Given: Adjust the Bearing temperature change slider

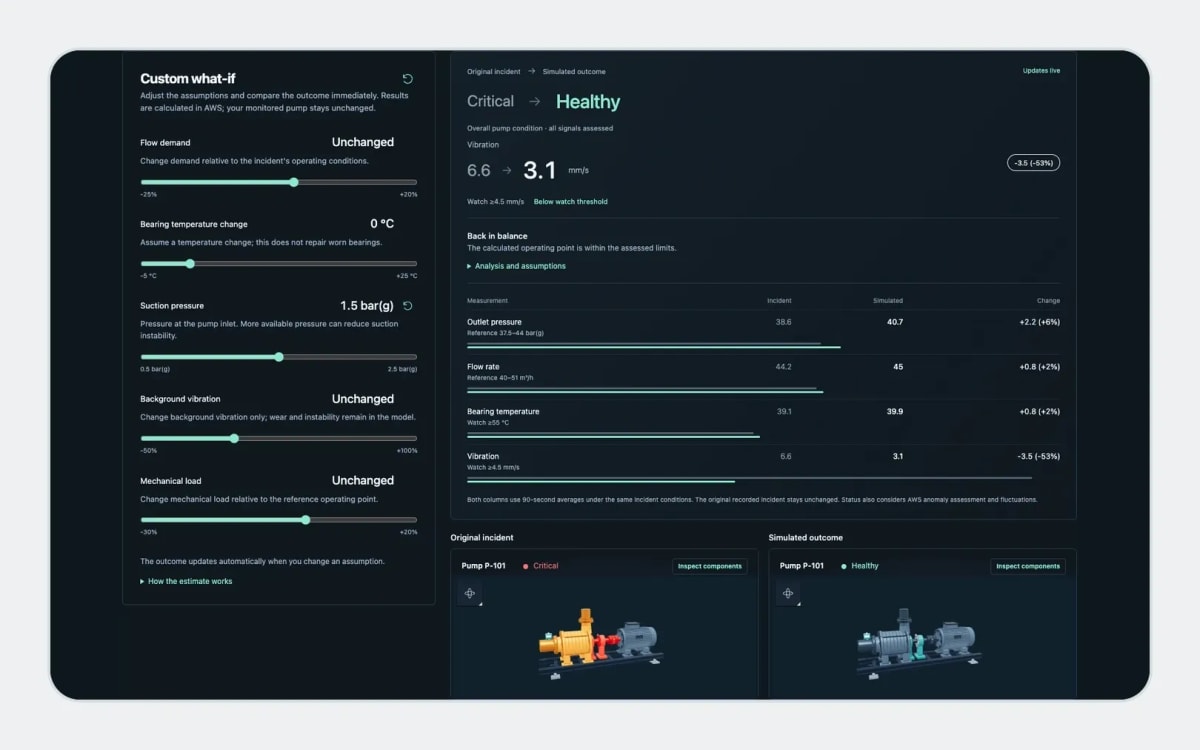Looking at the screenshot, I should [x=279, y=264].
